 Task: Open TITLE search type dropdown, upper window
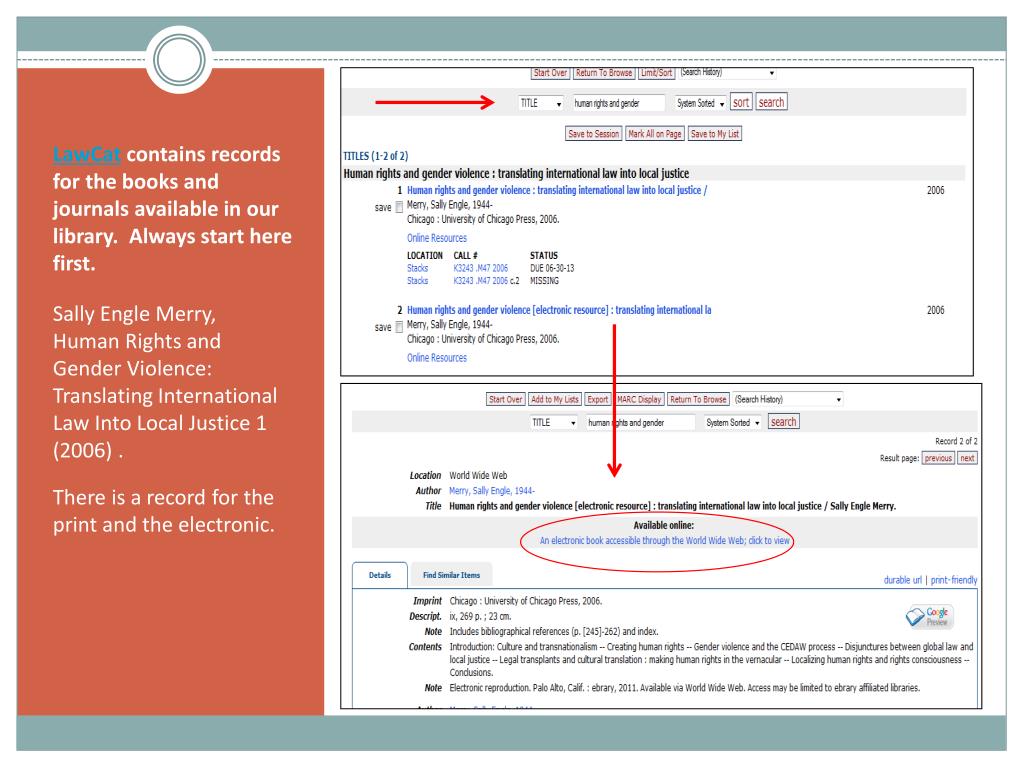(x=541, y=103)
